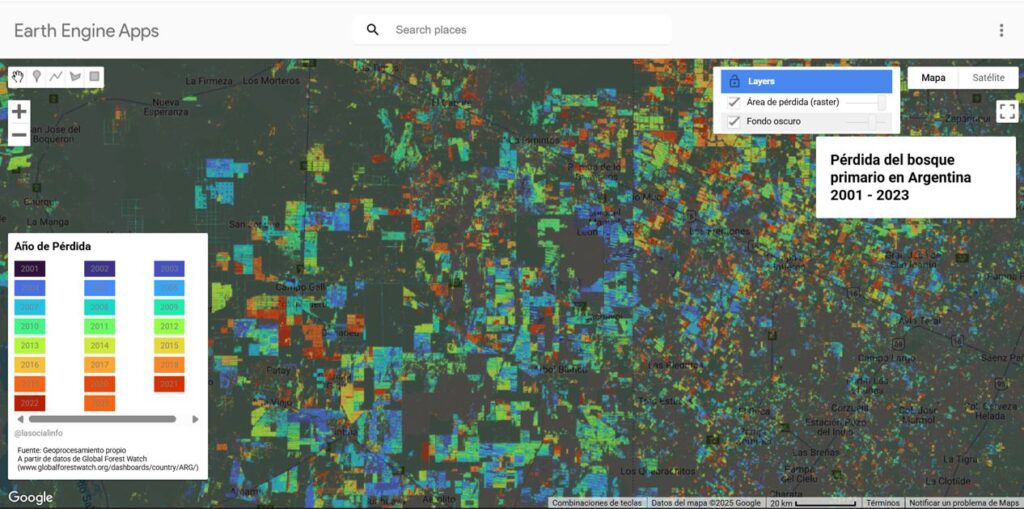Switch to Mapa view

tap(933, 78)
